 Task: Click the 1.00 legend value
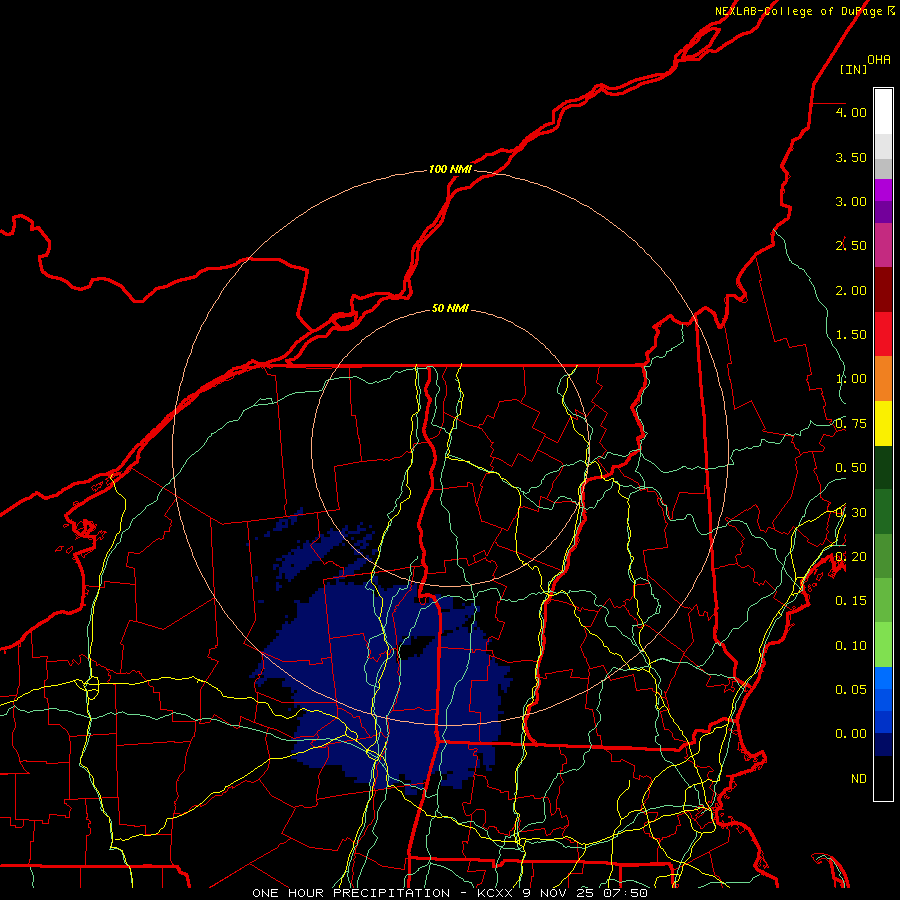click(x=851, y=379)
